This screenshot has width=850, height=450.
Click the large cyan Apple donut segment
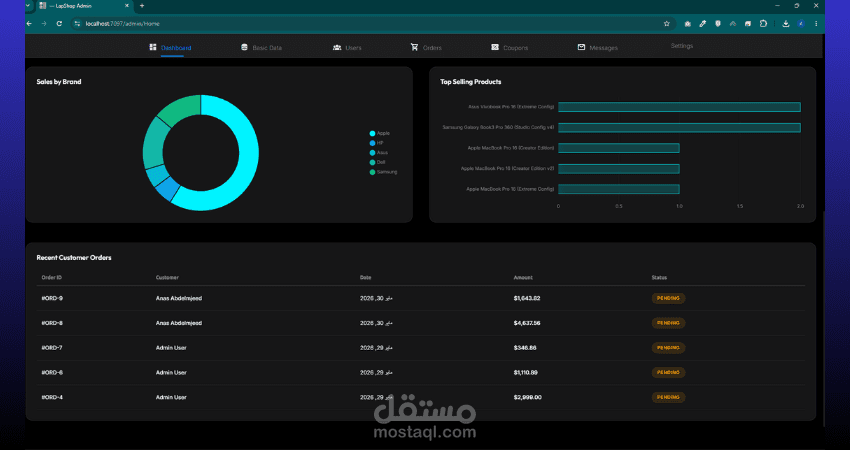pyautogui.click(x=247, y=155)
